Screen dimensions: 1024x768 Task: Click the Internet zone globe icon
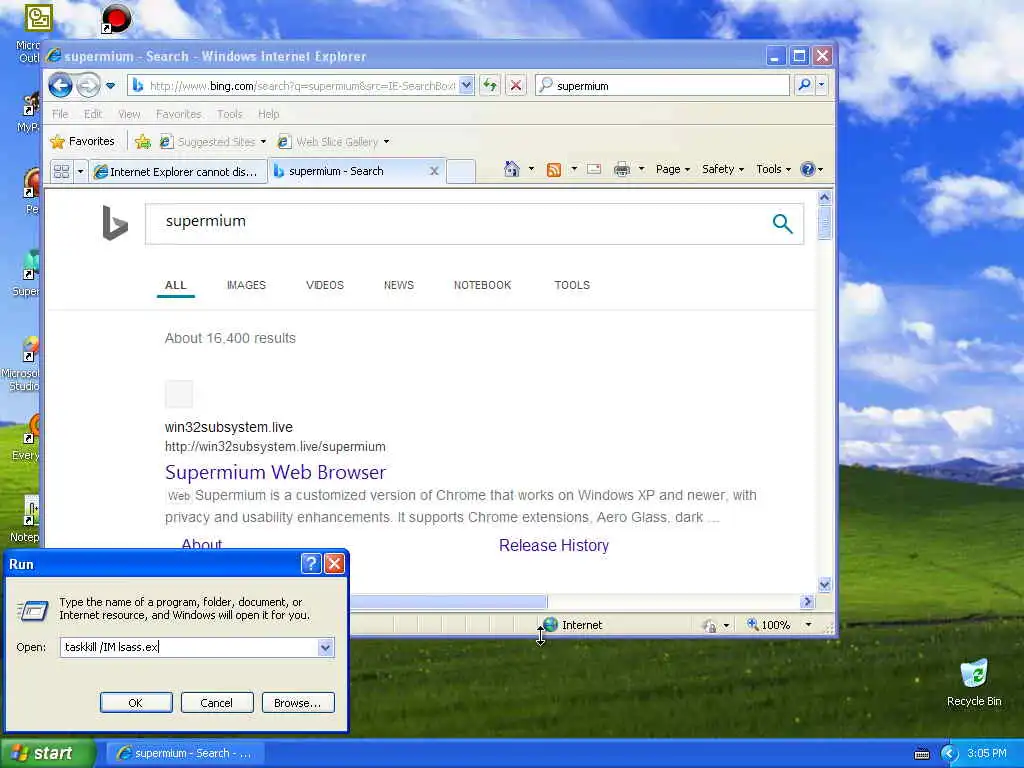(551, 625)
